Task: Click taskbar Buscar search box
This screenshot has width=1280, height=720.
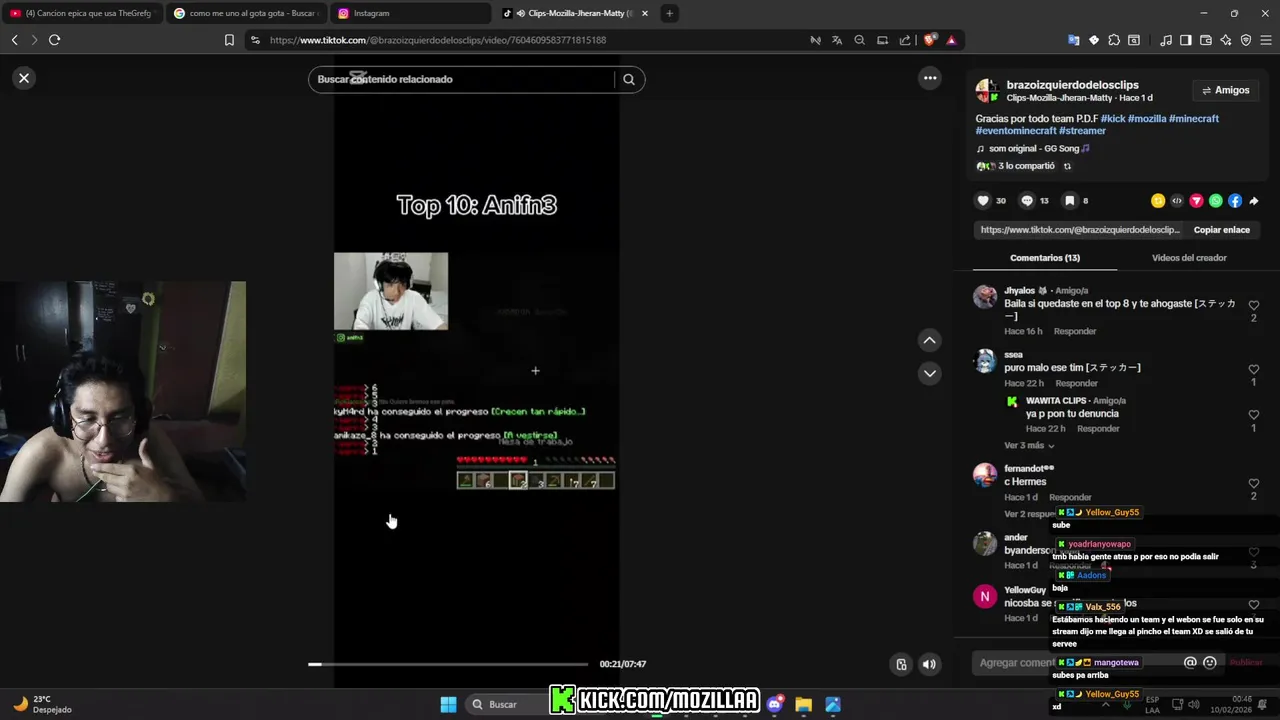Action: coord(506,704)
